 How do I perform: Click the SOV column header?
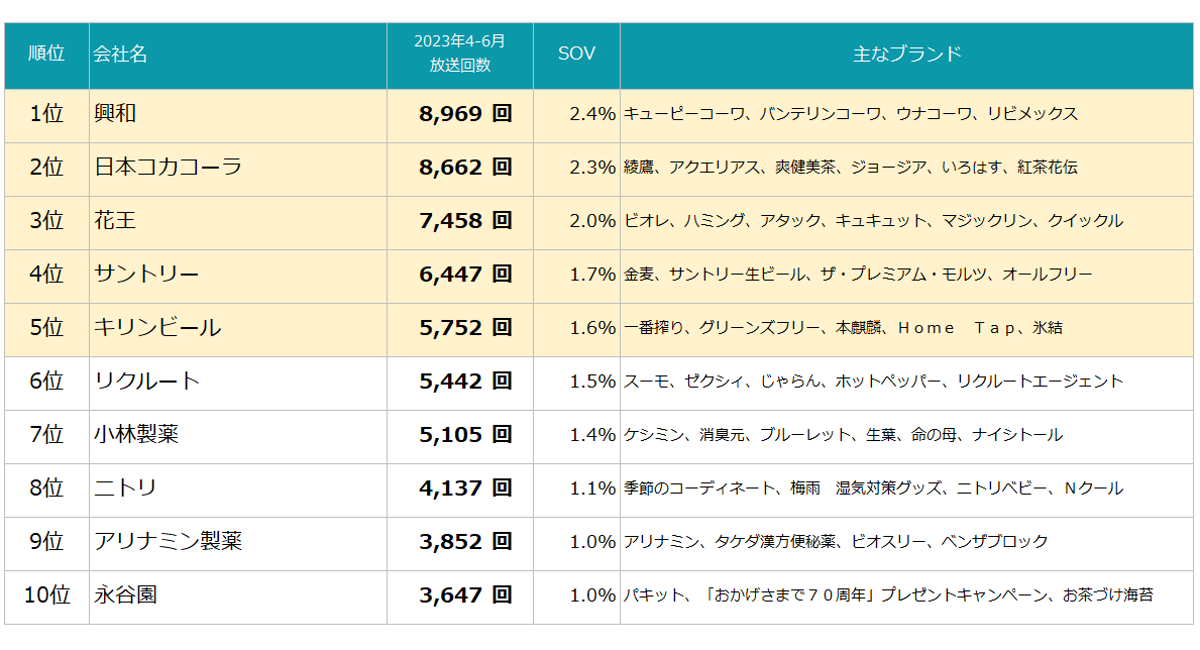(x=576, y=54)
